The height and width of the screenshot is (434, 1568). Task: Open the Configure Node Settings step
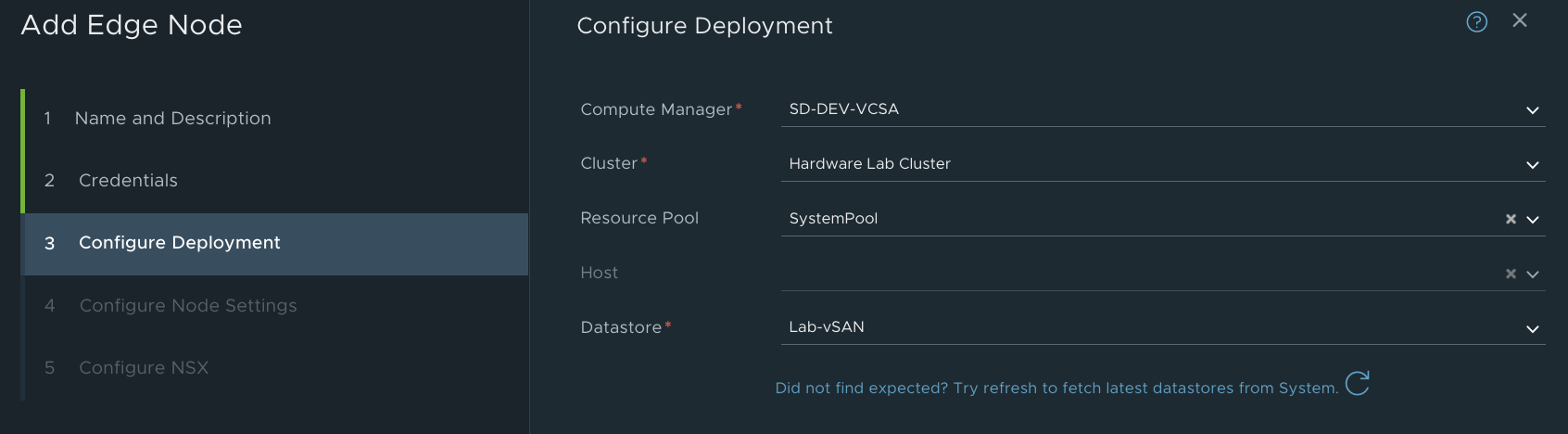(187, 306)
